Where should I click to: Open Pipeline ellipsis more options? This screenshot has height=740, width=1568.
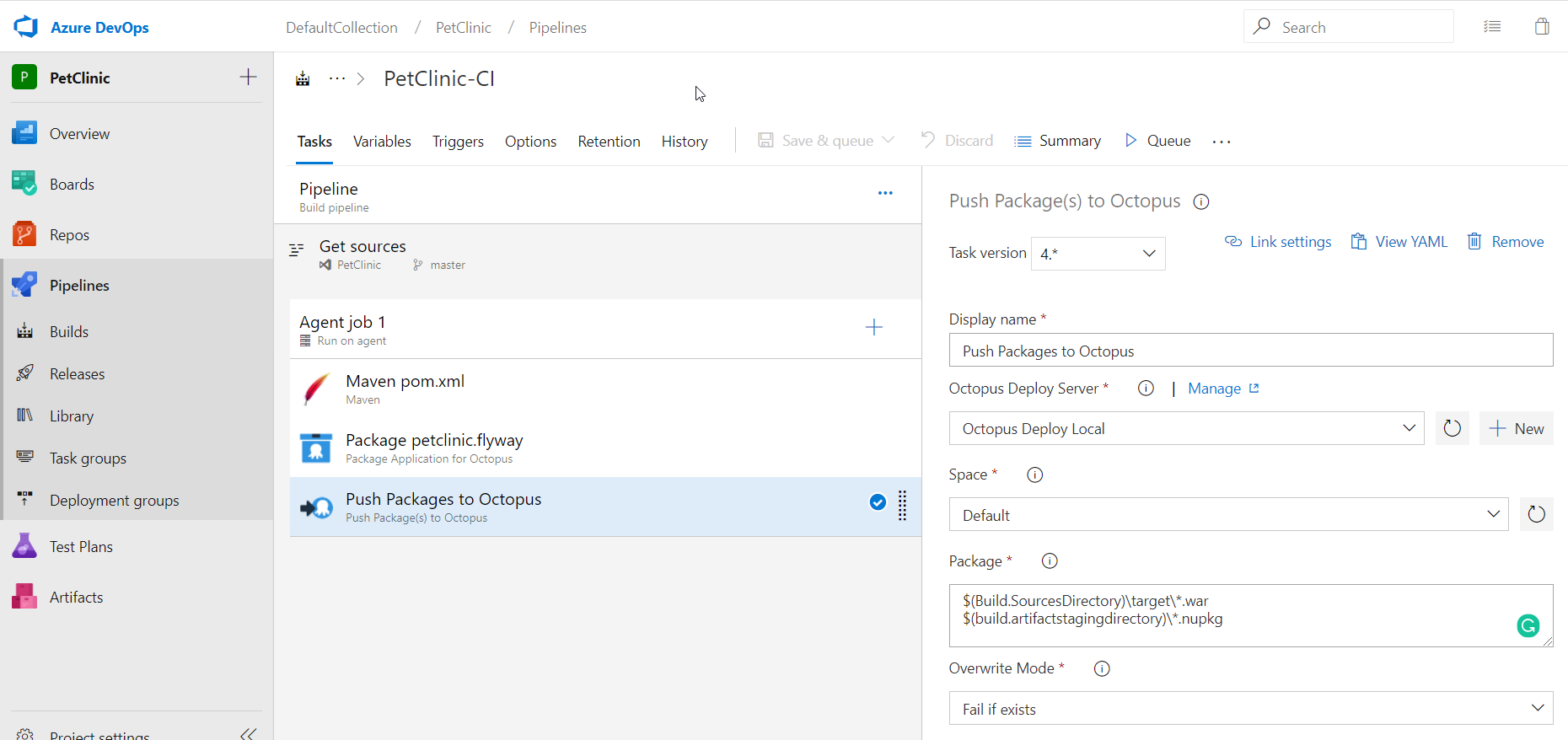pyautogui.click(x=885, y=193)
